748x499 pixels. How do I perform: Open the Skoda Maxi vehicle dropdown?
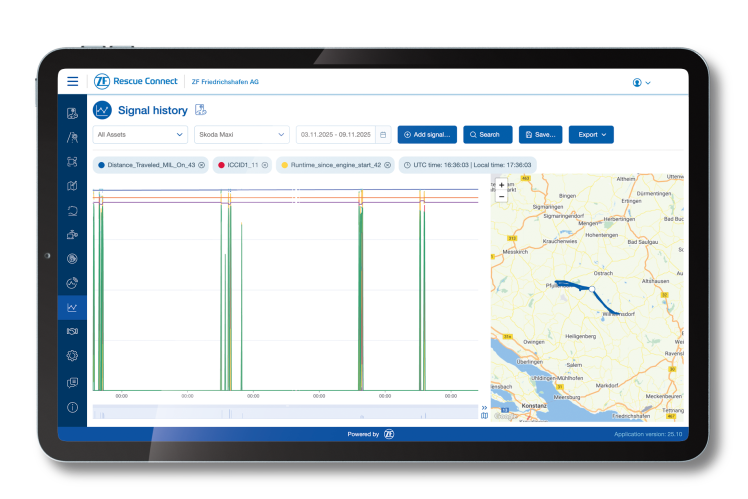[x=240, y=134]
